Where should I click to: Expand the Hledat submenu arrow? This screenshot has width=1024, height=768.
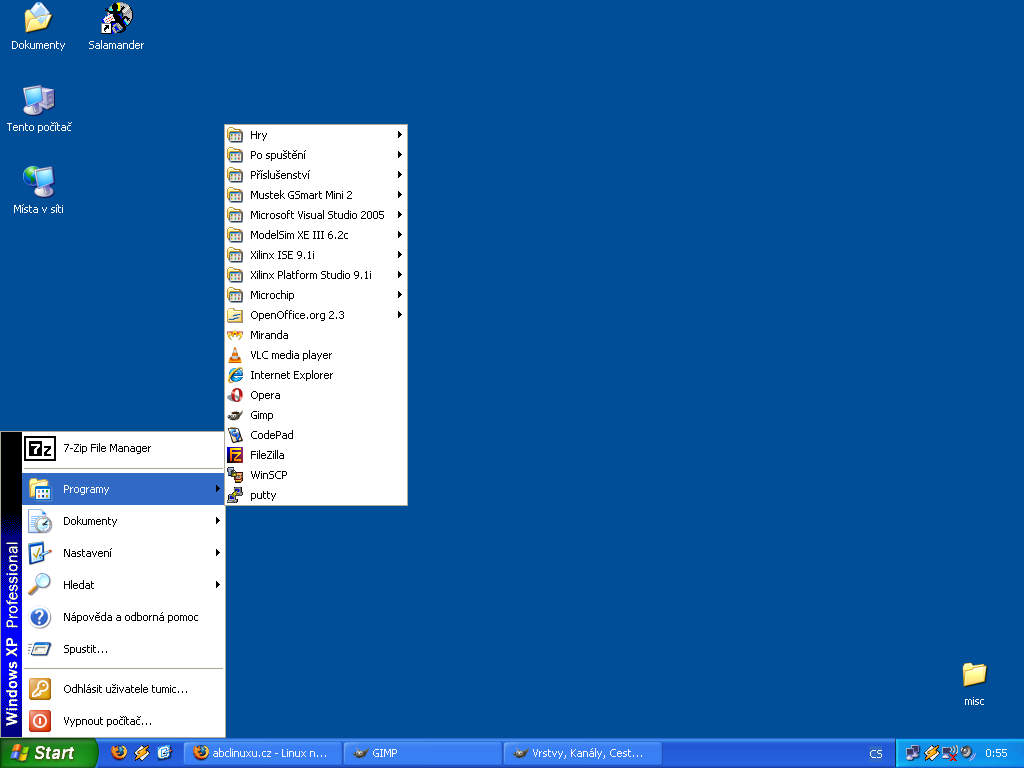217,584
